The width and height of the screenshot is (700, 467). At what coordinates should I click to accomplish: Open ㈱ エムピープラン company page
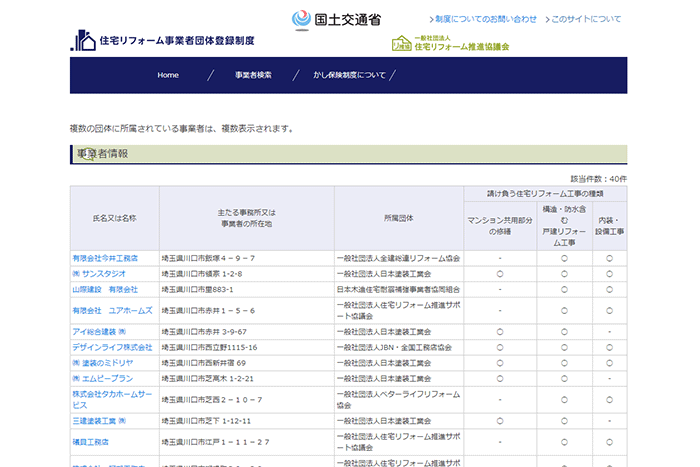tap(102, 379)
